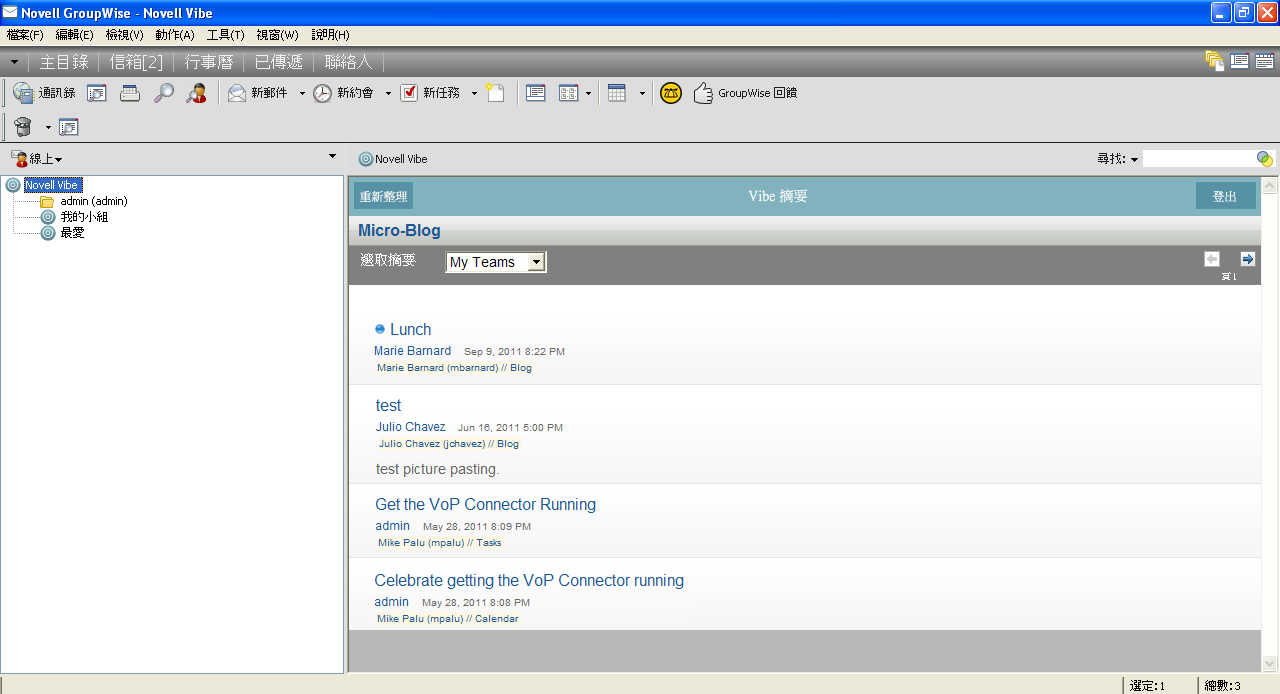Open the test entry link
The width and height of the screenshot is (1280, 694).
[x=388, y=405]
